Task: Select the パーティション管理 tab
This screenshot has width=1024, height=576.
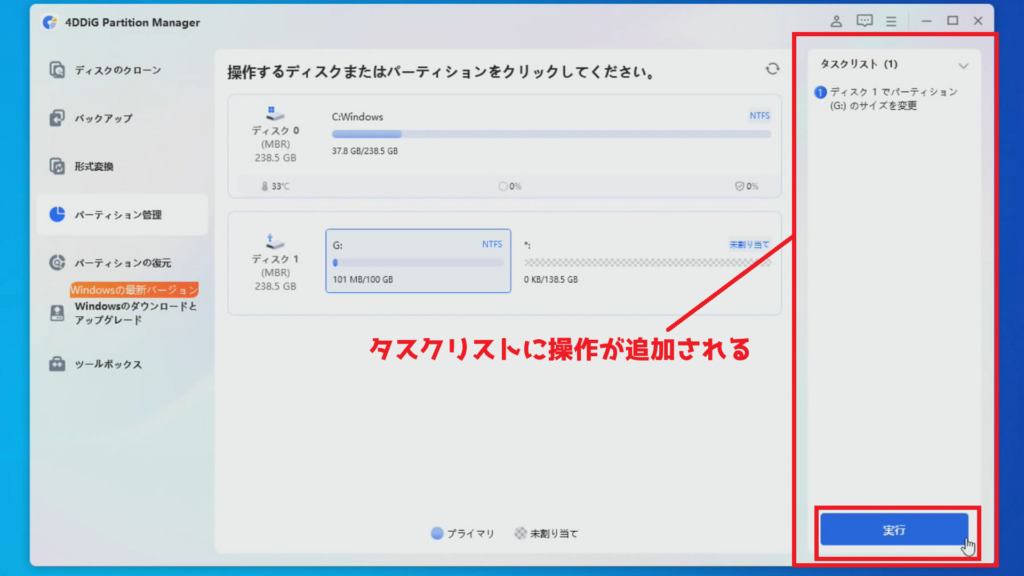Action: (x=117, y=215)
